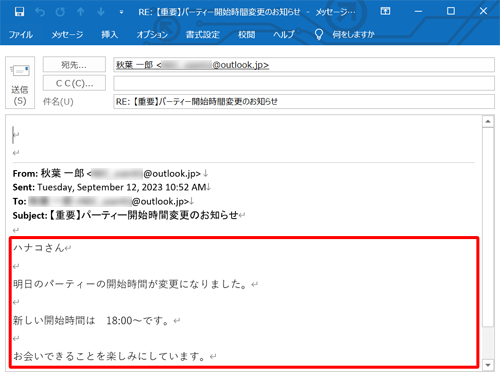Click the line 新しい開始時間は 18:00～です。
This screenshot has width=500, height=377.
click(91, 320)
